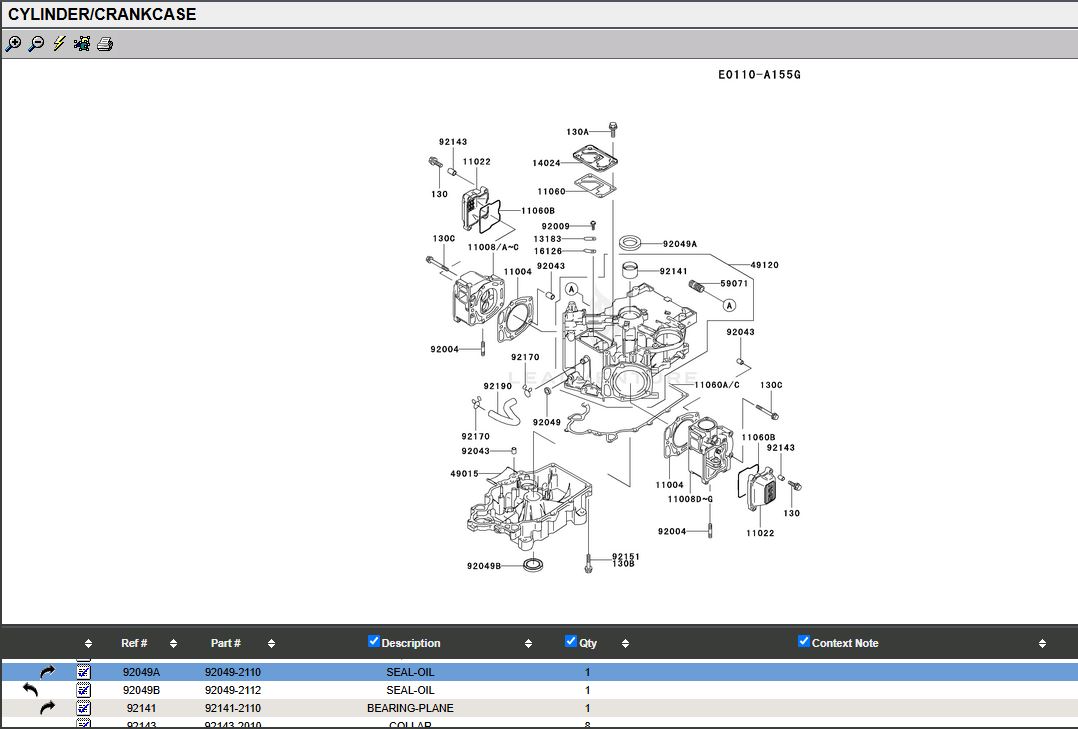Disable the Context Note column checkbox
This screenshot has width=1078, height=729.
click(x=804, y=642)
